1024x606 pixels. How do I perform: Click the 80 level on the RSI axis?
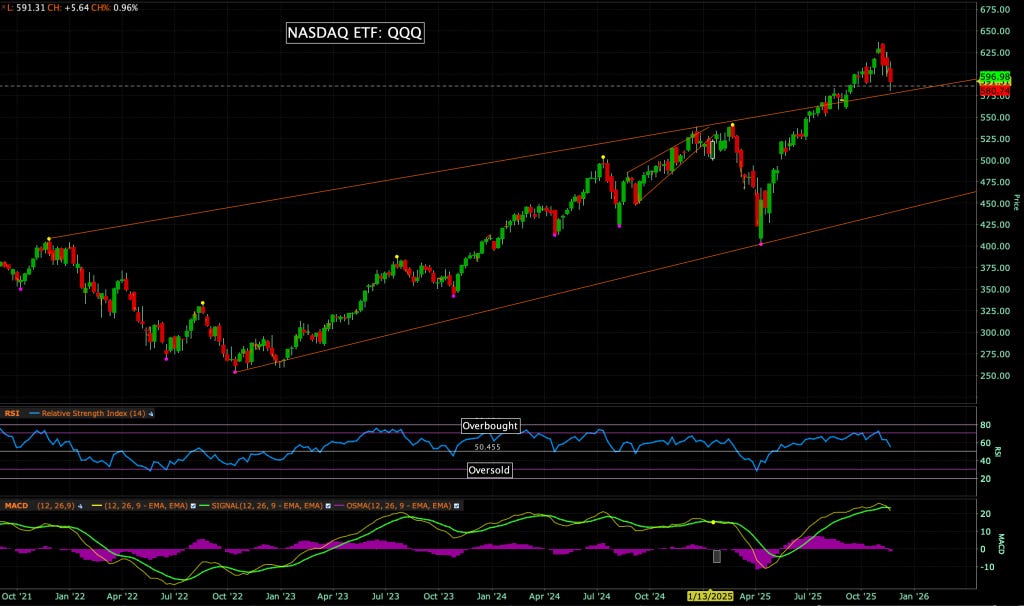tap(985, 425)
